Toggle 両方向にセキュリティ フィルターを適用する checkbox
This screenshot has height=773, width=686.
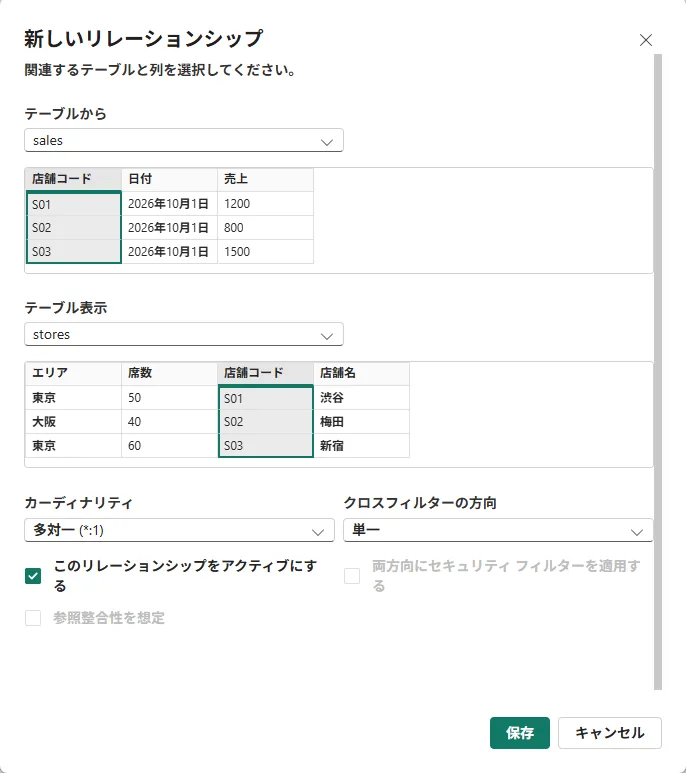[x=352, y=576]
